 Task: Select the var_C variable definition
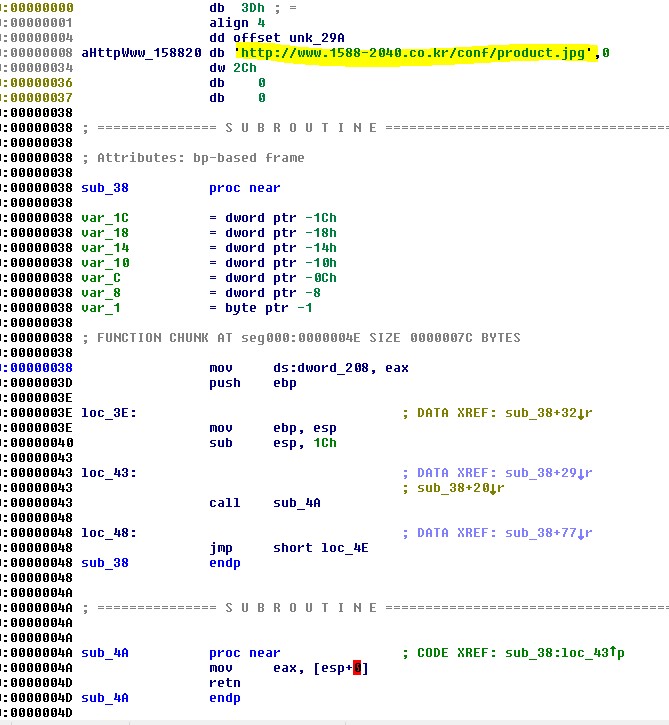tap(209, 278)
